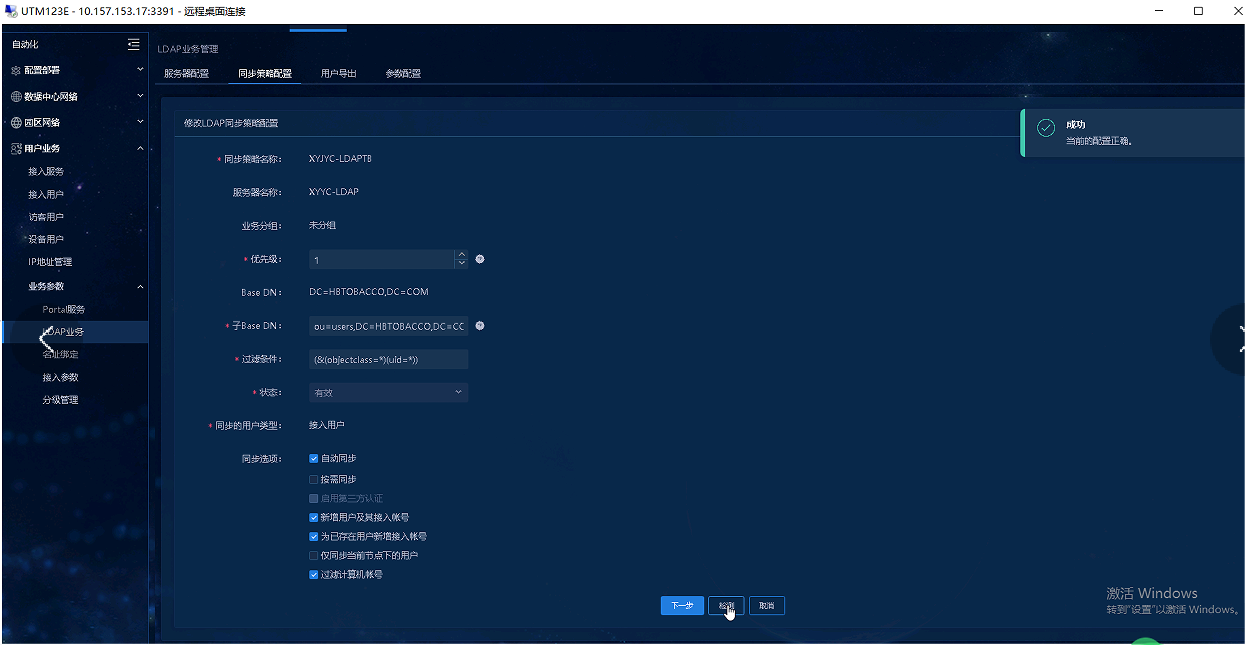Image resolution: width=1245 pixels, height=645 pixels.
Task: Minimize the remote desktop window
Action: click(x=1158, y=11)
